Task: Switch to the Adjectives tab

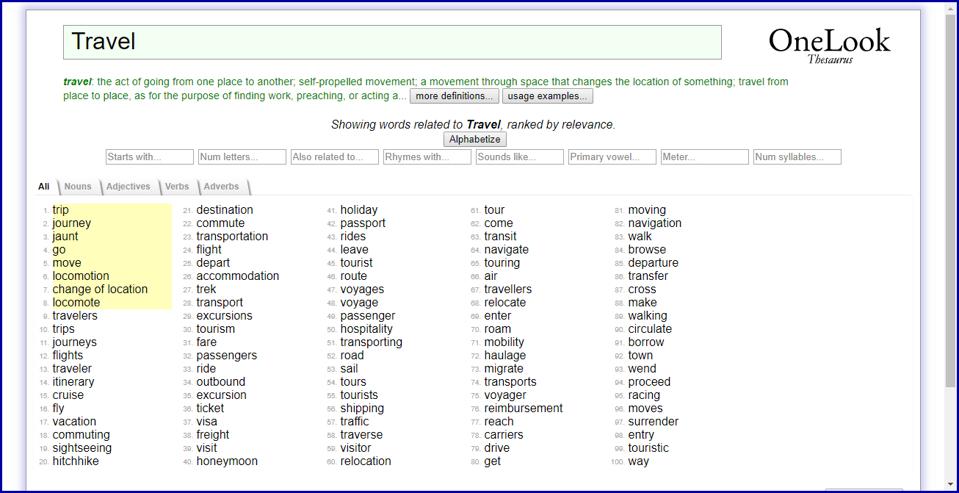Action: [x=128, y=187]
